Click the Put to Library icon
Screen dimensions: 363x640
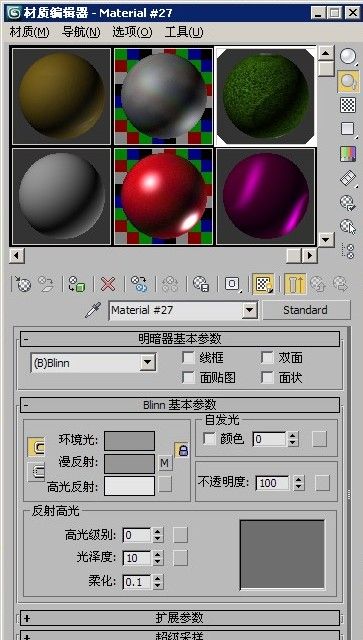click(x=201, y=284)
